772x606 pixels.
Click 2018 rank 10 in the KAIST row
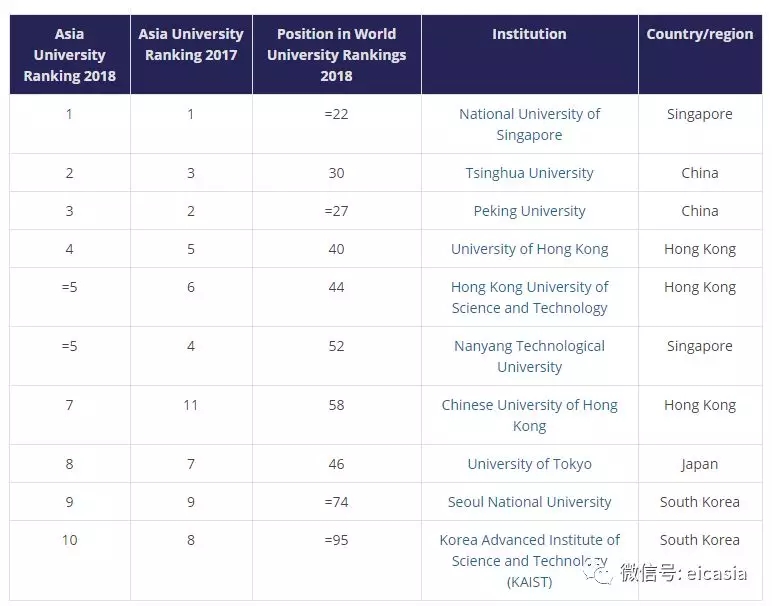pos(69,540)
